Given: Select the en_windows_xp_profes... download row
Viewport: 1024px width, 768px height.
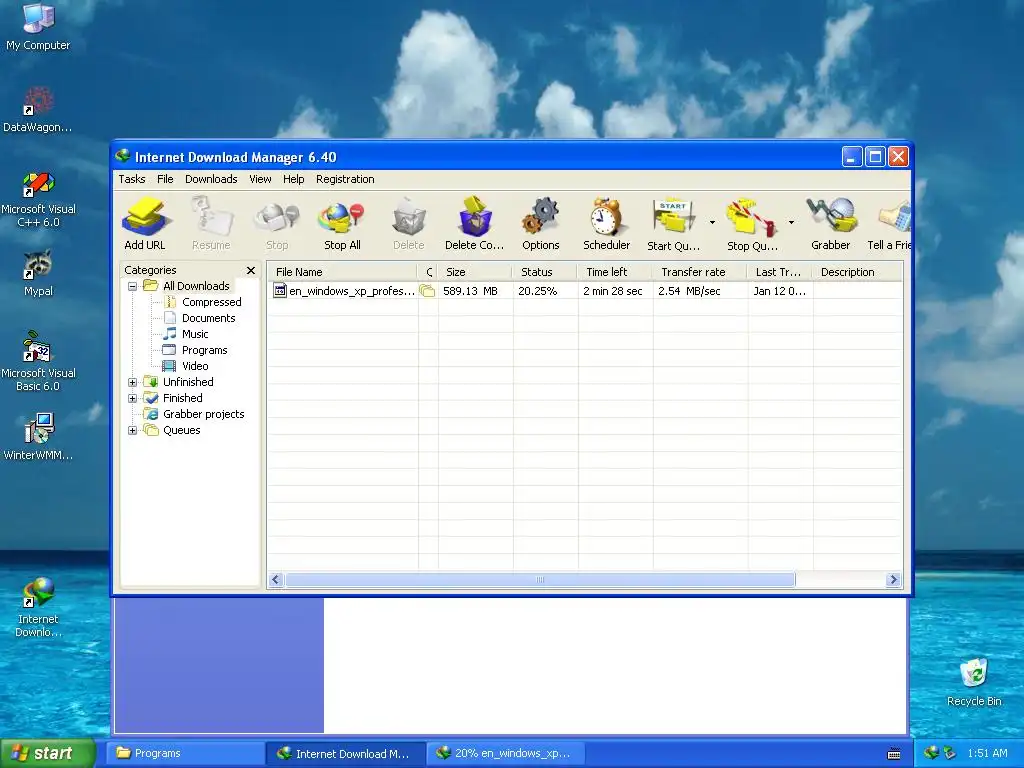Looking at the screenshot, I should pos(584,291).
